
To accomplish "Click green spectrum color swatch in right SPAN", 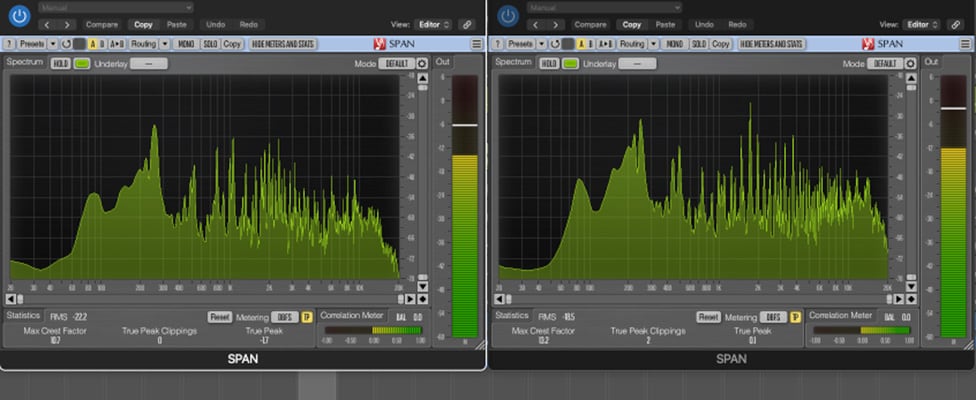I will point(570,63).
